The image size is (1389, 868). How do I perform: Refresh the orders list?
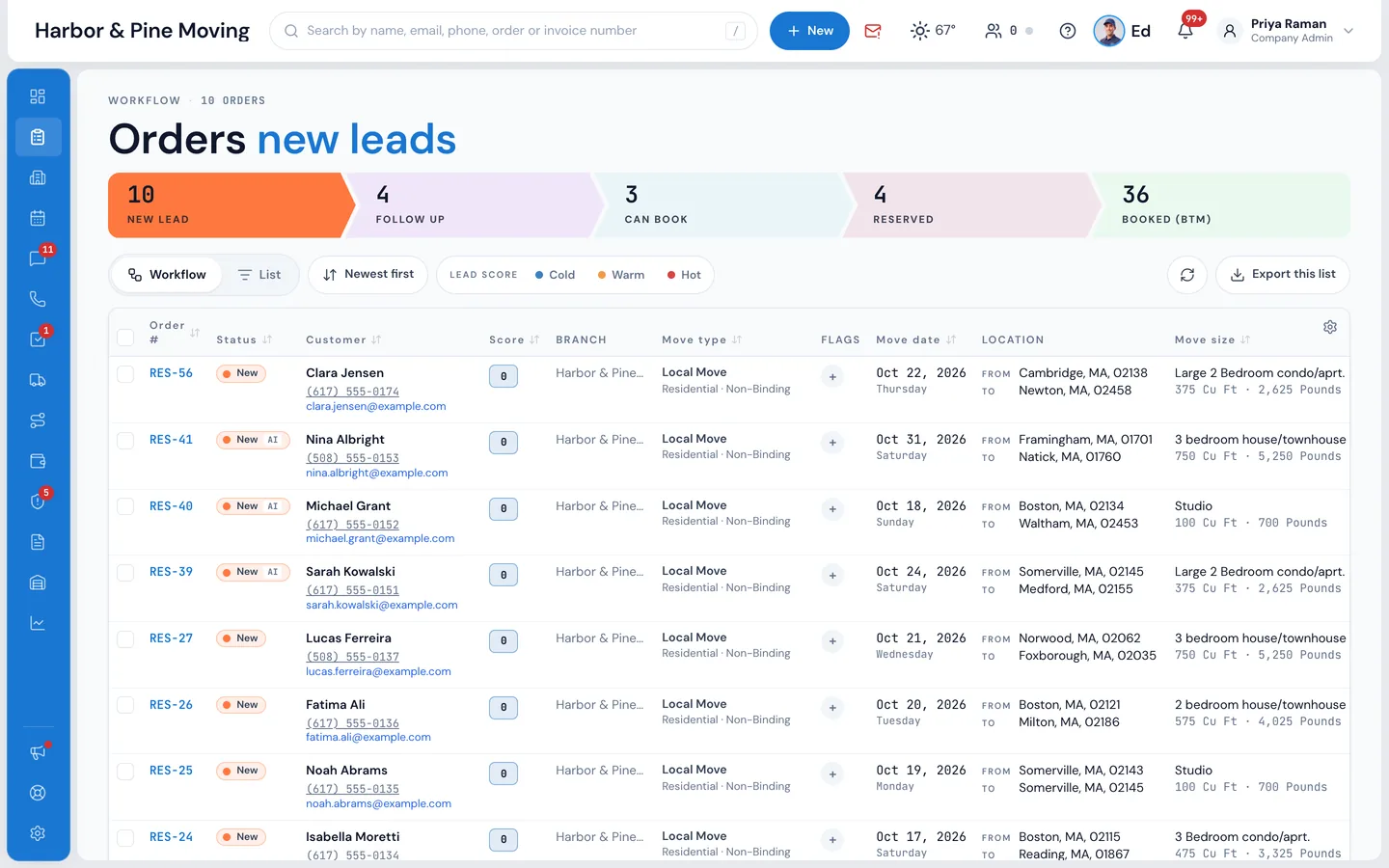pos(1187,275)
